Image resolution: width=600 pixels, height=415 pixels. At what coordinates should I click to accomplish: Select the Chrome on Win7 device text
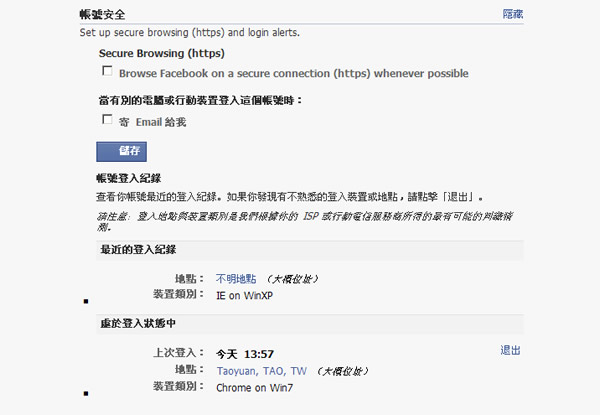[254, 388]
